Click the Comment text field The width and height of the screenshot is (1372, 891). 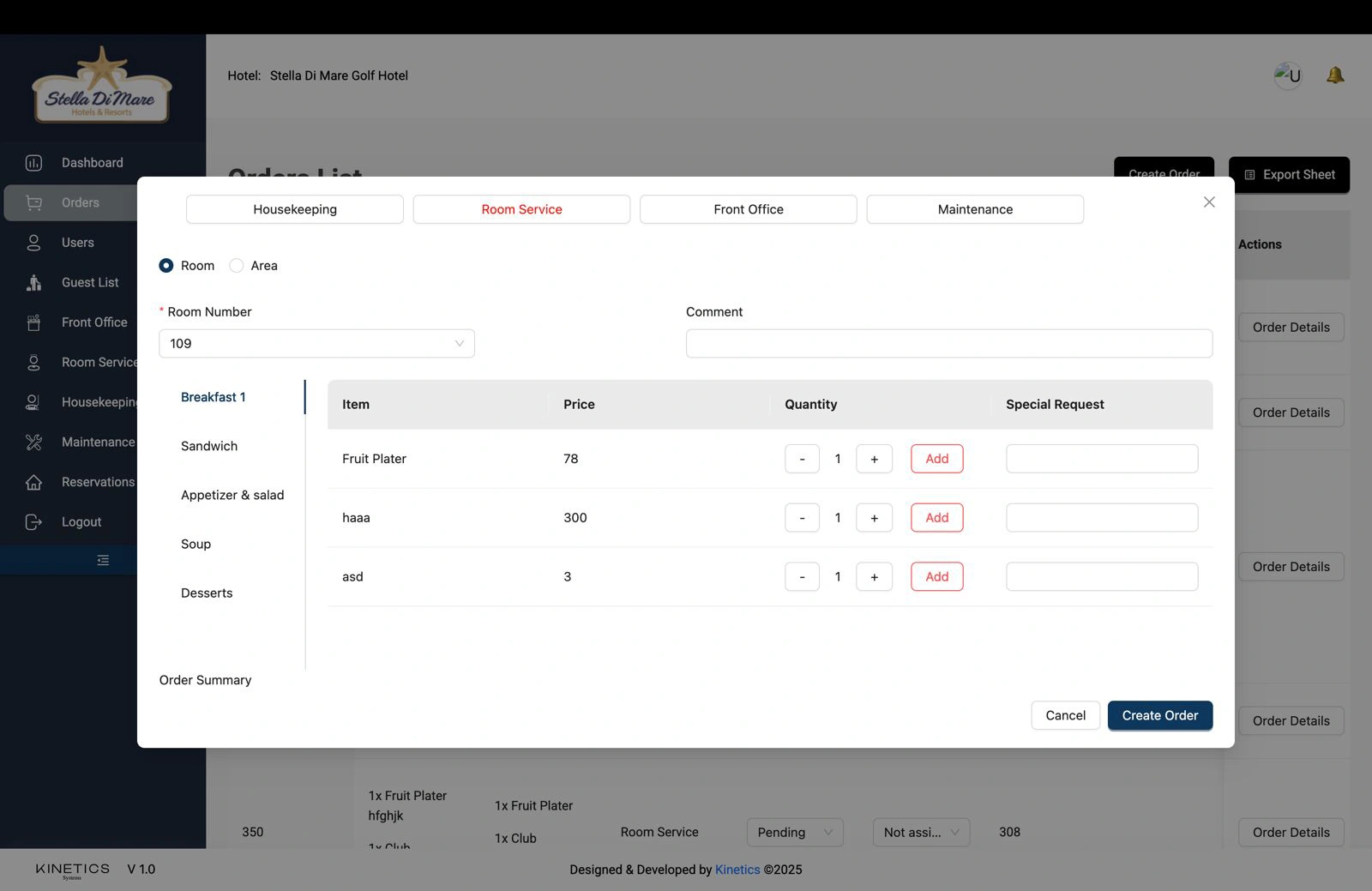coord(948,344)
